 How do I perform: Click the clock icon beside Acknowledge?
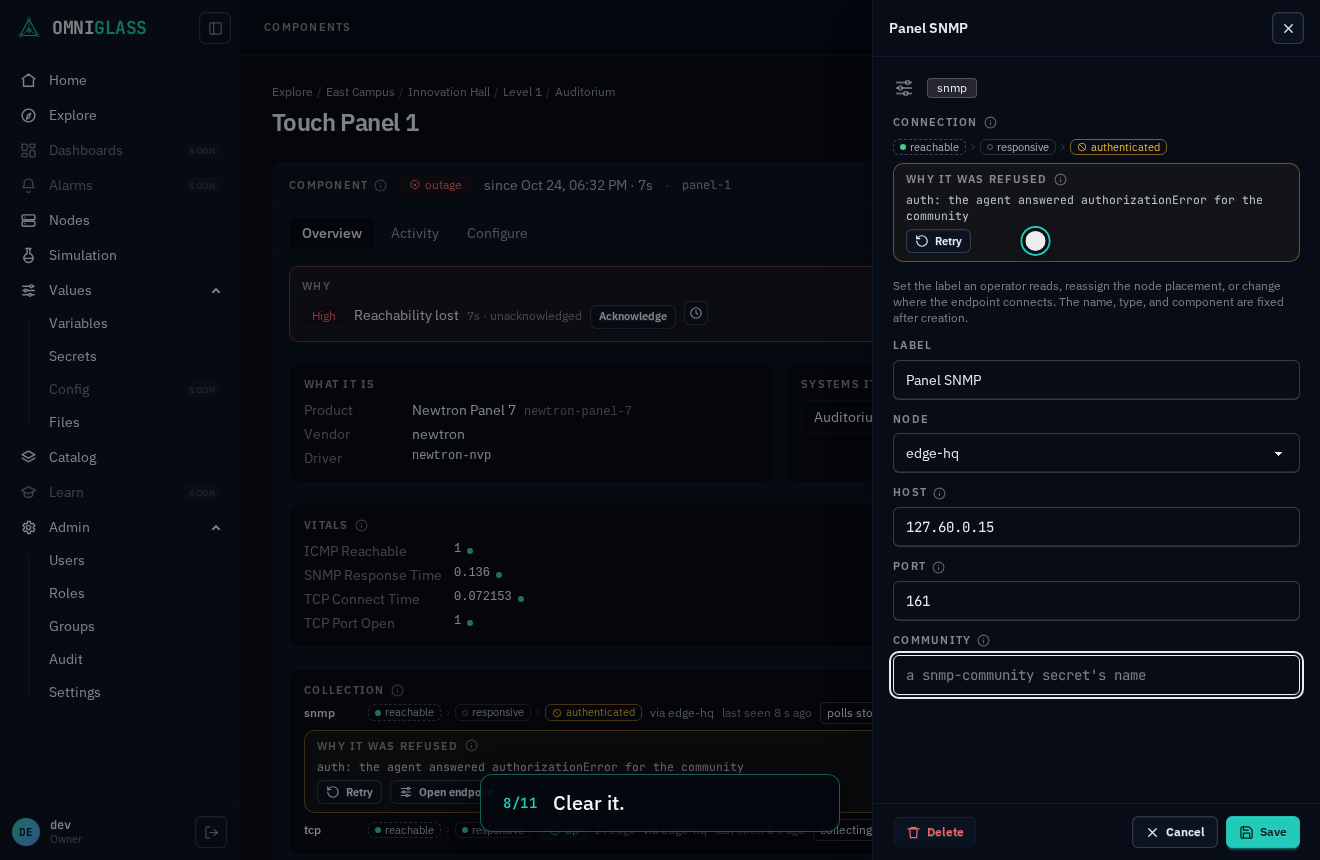696,314
